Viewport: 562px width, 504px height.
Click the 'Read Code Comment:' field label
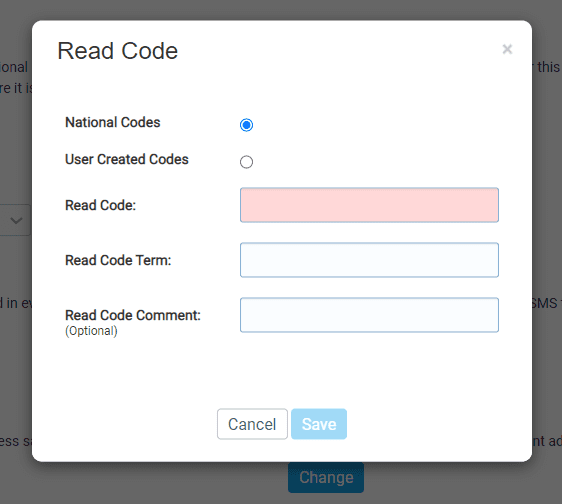(x=133, y=315)
